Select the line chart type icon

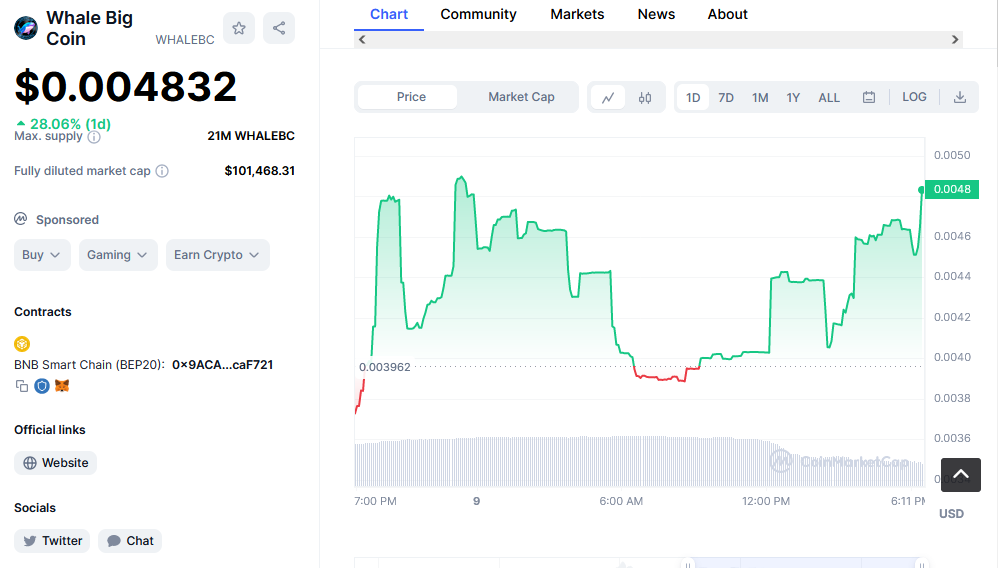pos(608,97)
